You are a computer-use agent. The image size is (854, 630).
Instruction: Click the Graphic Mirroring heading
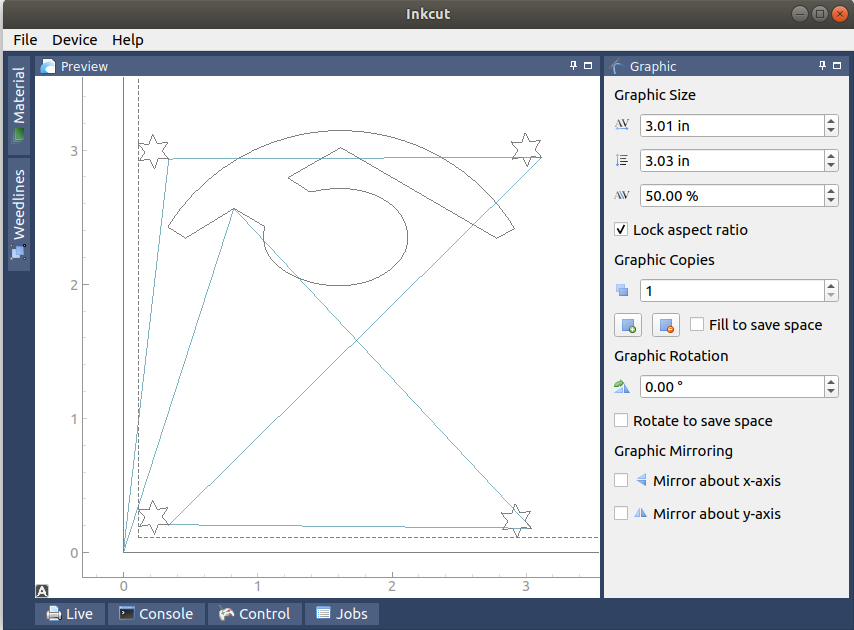[x=673, y=451]
